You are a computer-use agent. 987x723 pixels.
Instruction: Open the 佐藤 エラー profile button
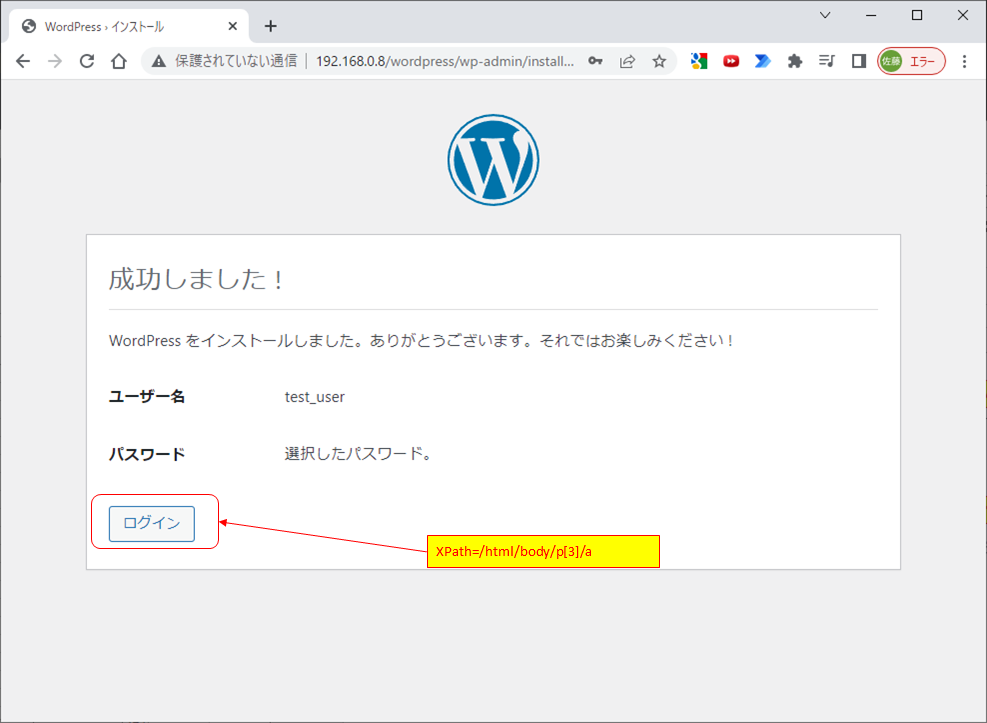click(911, 61)
